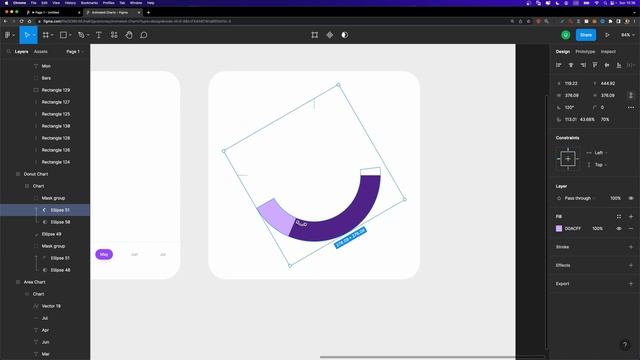Open the help button
640x360 pixels.
625,345
